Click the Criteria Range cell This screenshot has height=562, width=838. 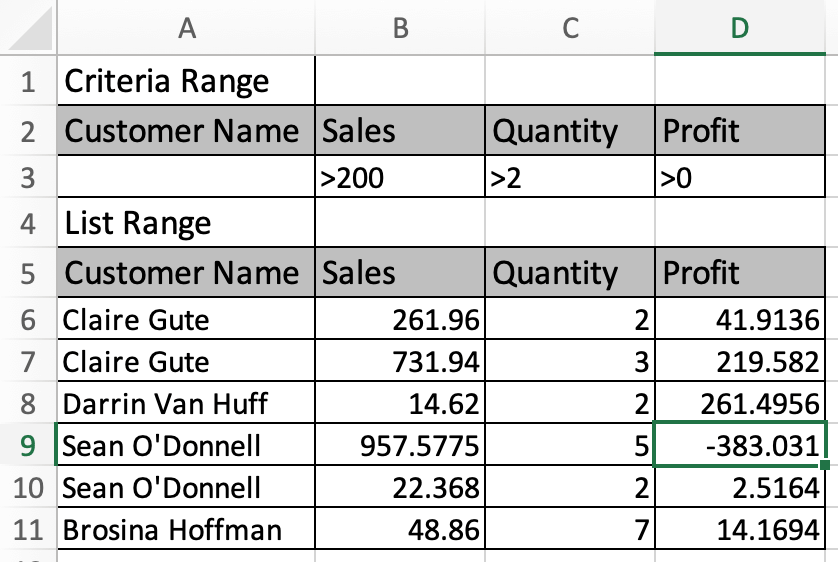(x=186, y=81)
